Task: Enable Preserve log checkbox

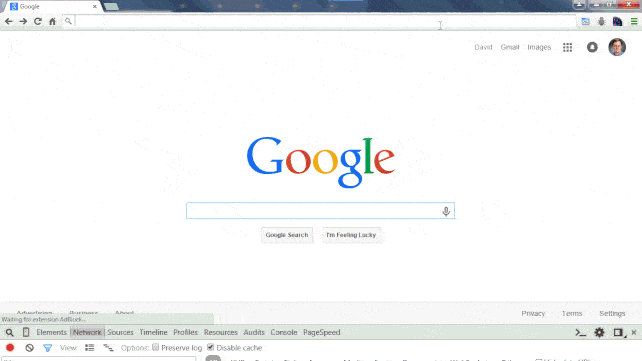Action: pyautogui.click(x=156, y=347)
